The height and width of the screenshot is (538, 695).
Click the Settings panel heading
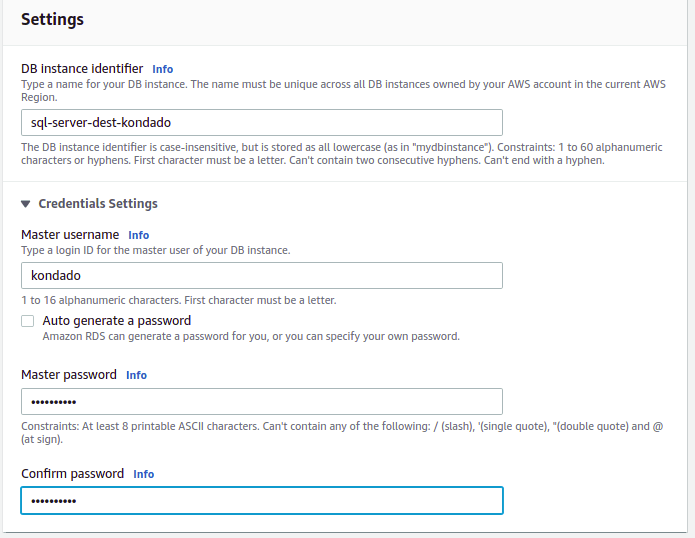pos(52,19)
